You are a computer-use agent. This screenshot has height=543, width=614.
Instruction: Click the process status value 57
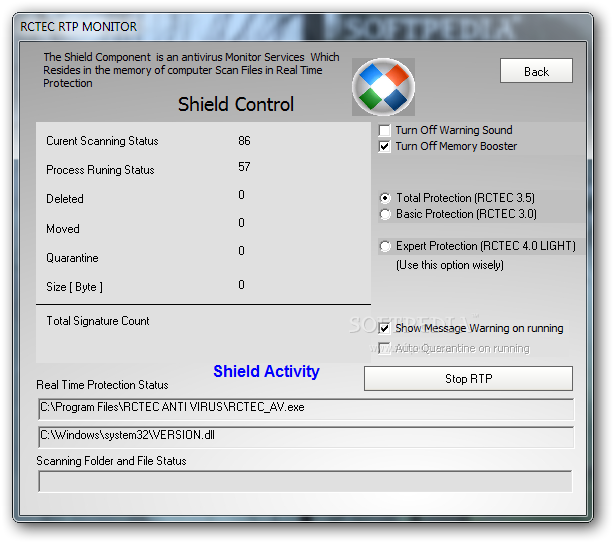click(x=244, y=167)
